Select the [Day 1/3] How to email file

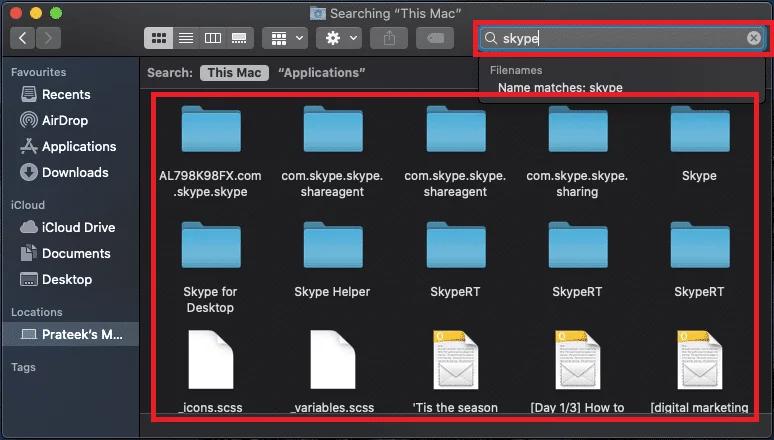(x=578, y=372)
